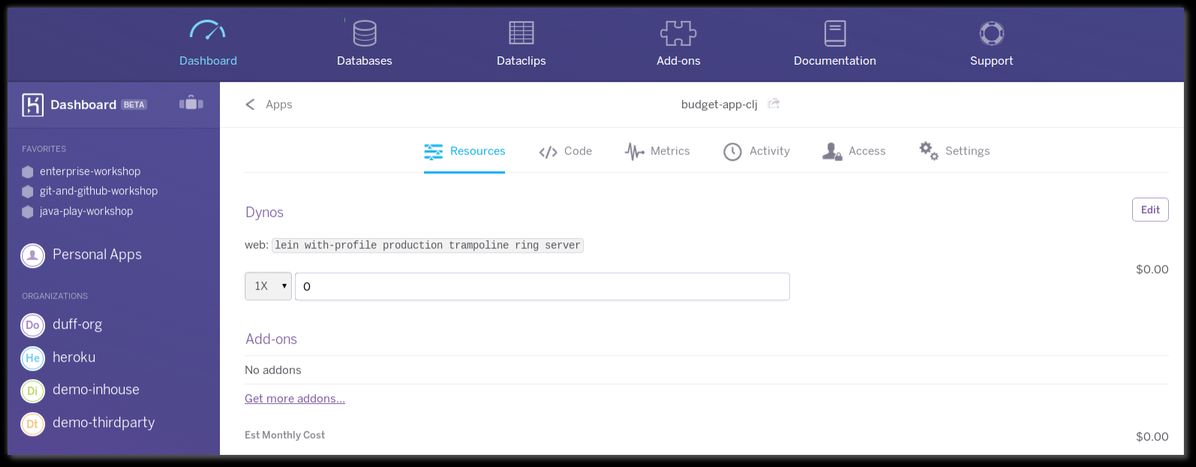Open the Databases cylinder icon
The width and height of the screenshot is (1196, 467).
364,33
